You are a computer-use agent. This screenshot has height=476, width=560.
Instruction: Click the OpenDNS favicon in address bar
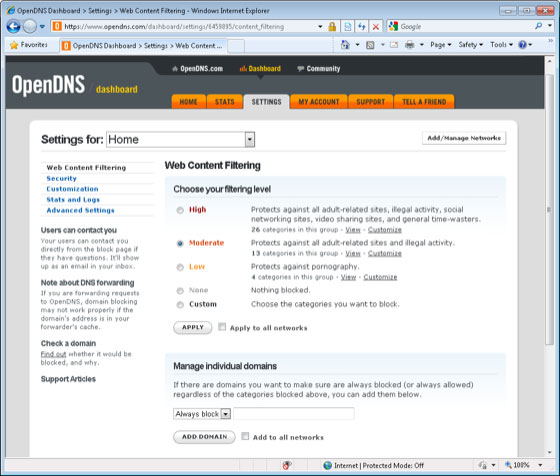57,26
